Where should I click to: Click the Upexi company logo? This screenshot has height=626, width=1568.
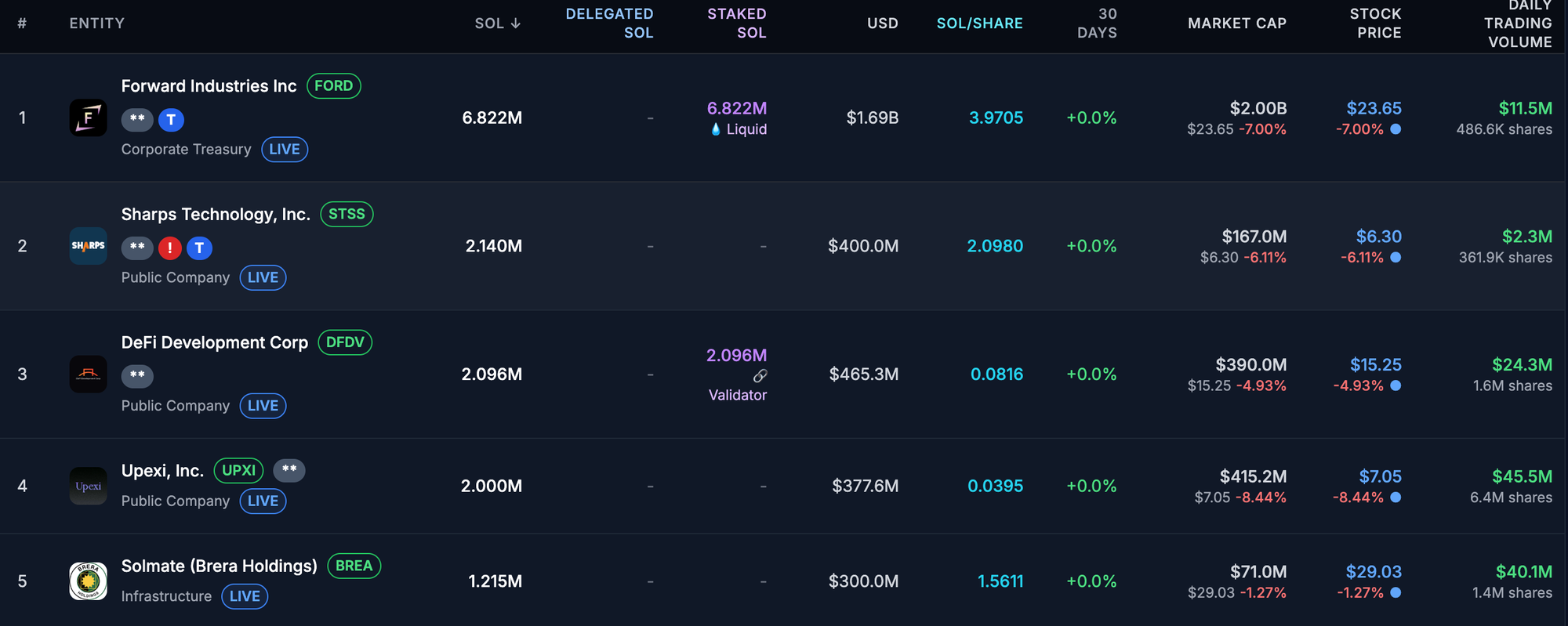(x=88, y=486)
